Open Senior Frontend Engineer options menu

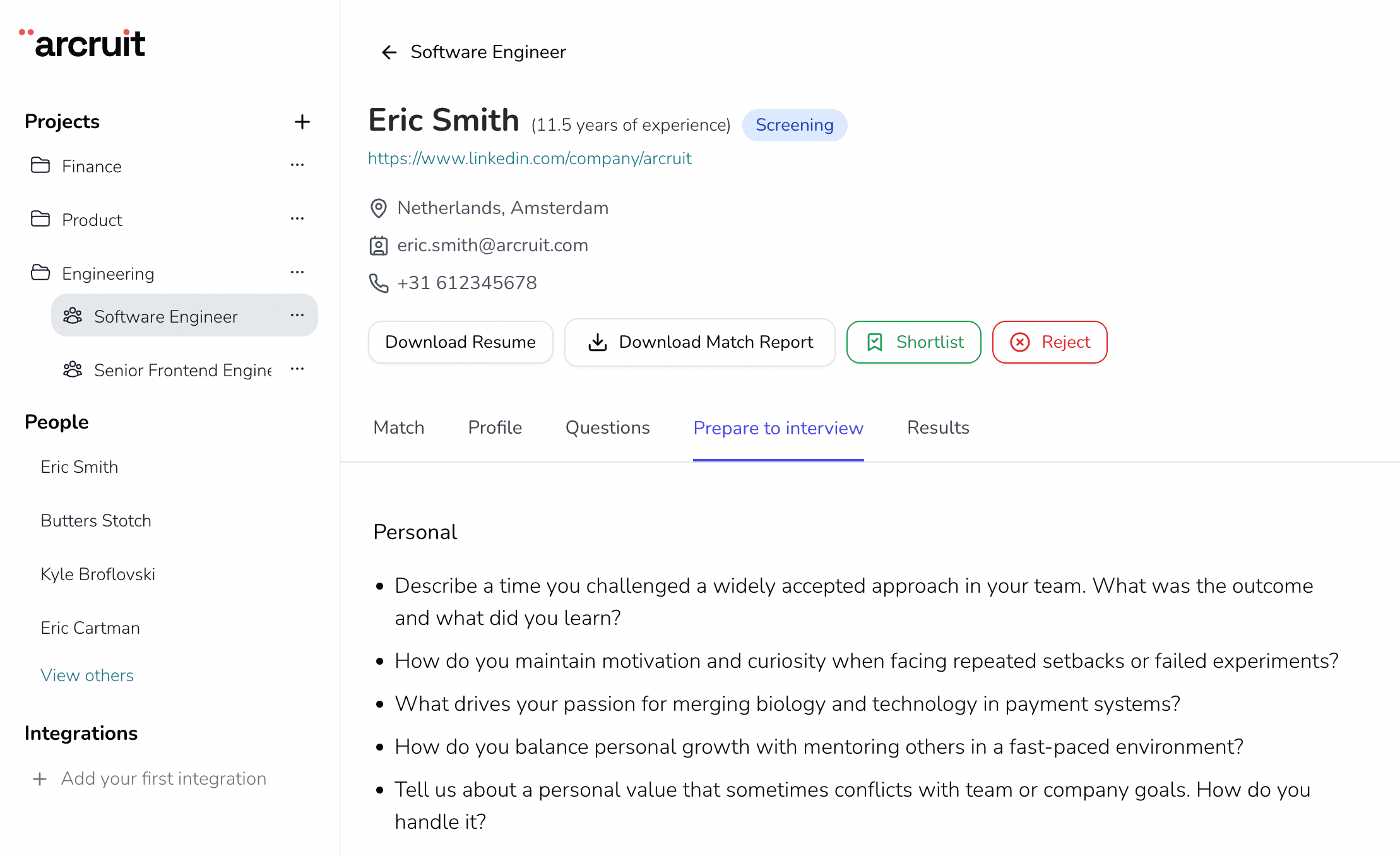tap(297, 369)
